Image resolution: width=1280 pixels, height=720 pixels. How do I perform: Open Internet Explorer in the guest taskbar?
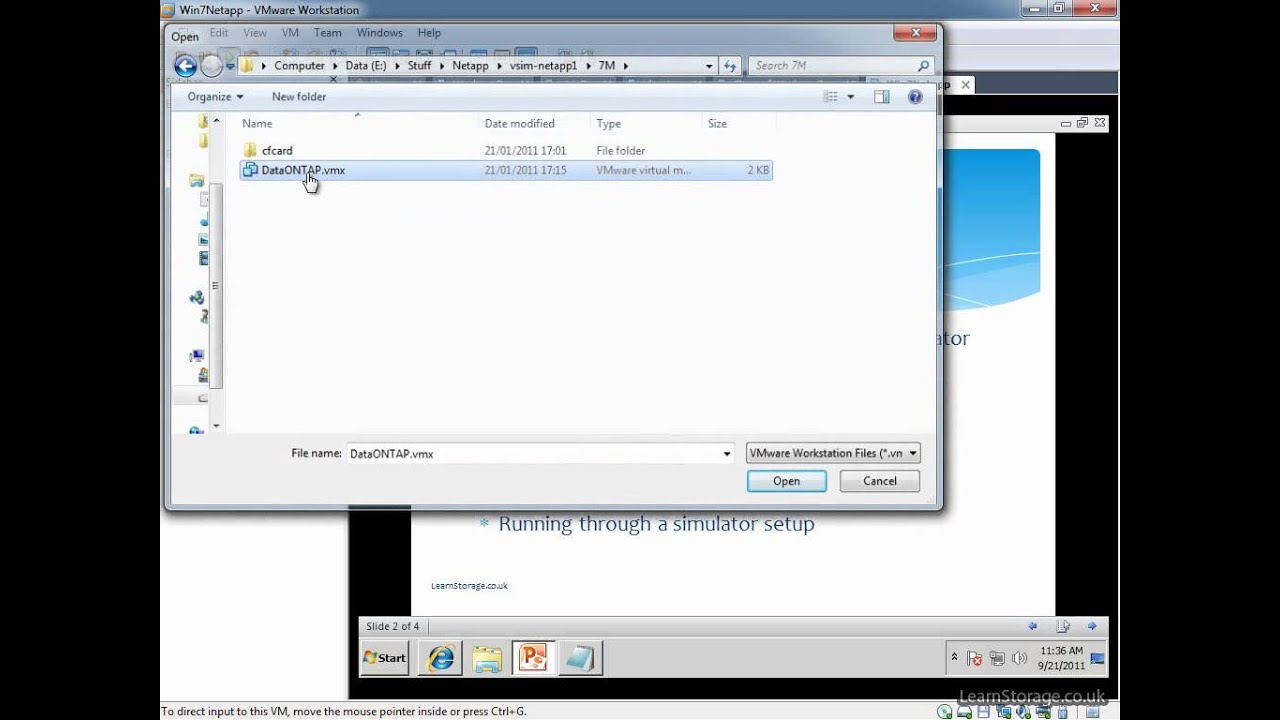coord(440,658)
